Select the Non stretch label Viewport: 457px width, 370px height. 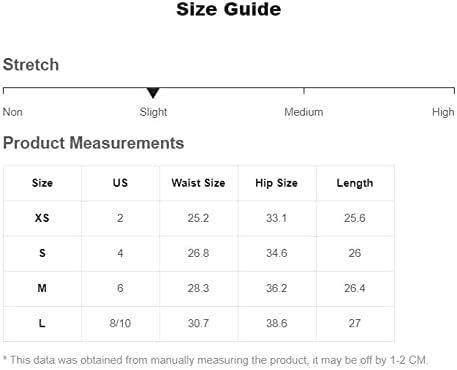13,112
